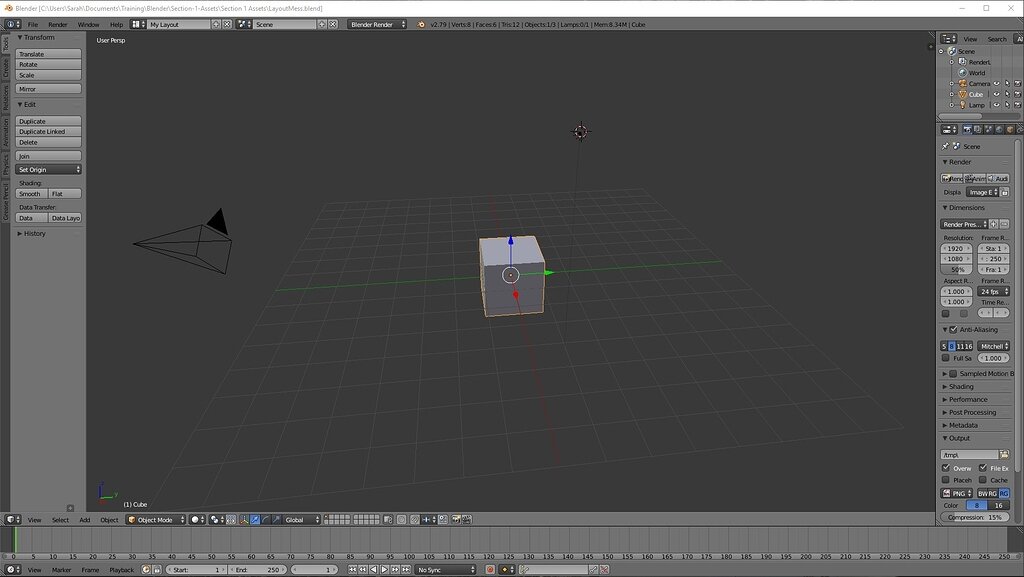Click the screenshot/render OpenGL icon in viewport header
Image resolution: width=1024 pixels, height=577 pixels.
pyautogui.click(x=457, y=519)
